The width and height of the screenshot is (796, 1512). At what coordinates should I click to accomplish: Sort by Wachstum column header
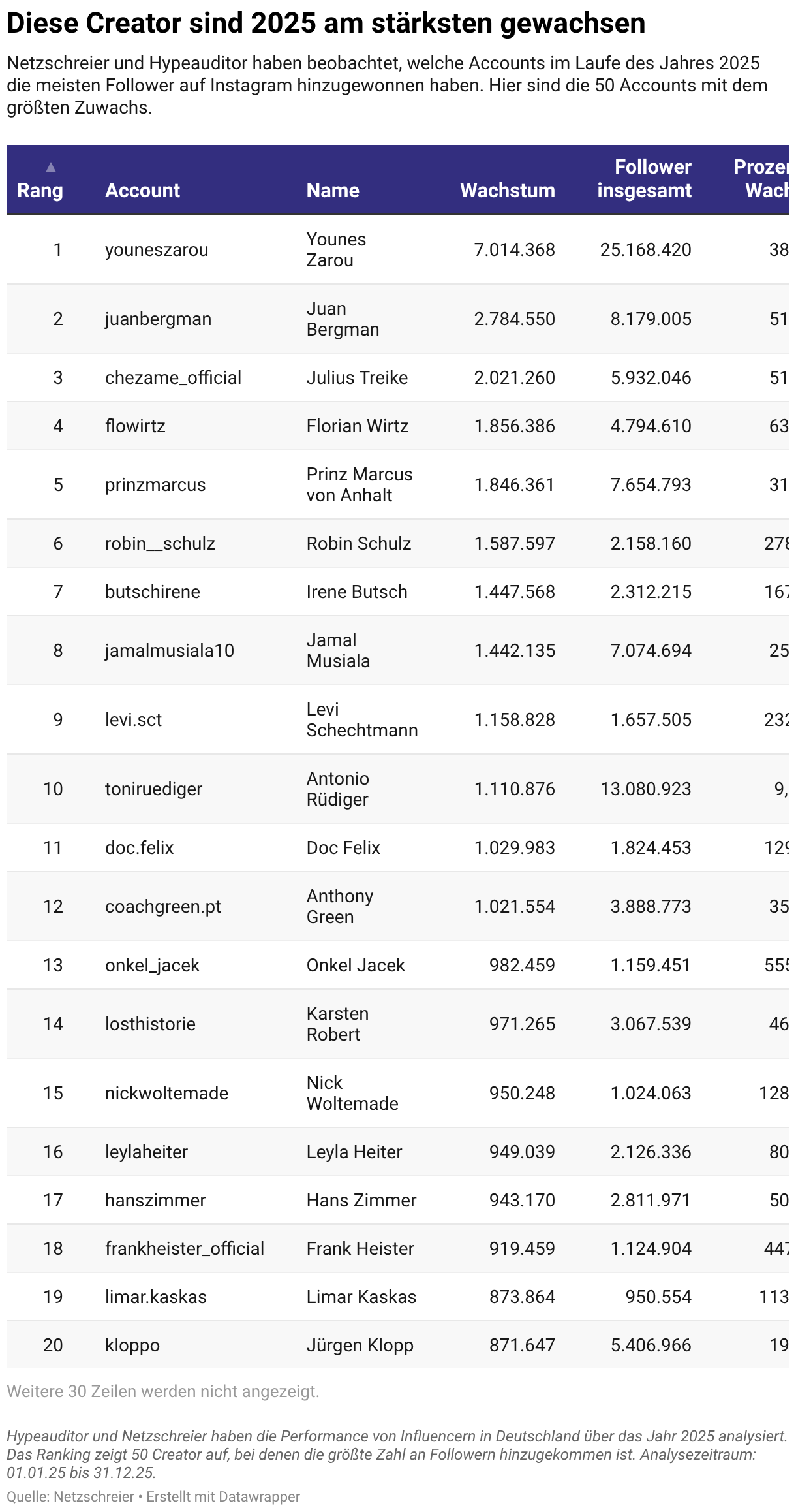[508, 190]
